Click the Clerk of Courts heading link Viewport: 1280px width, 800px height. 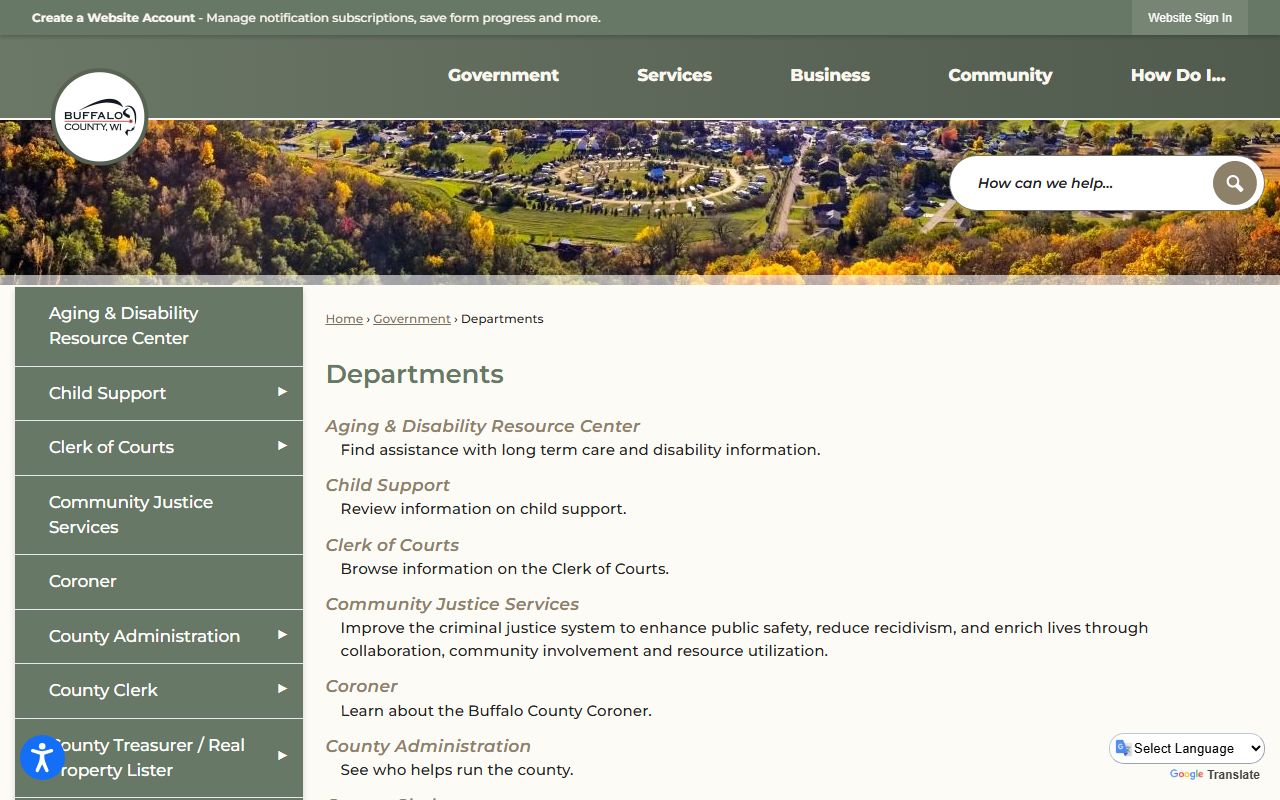tap(392, 545)
